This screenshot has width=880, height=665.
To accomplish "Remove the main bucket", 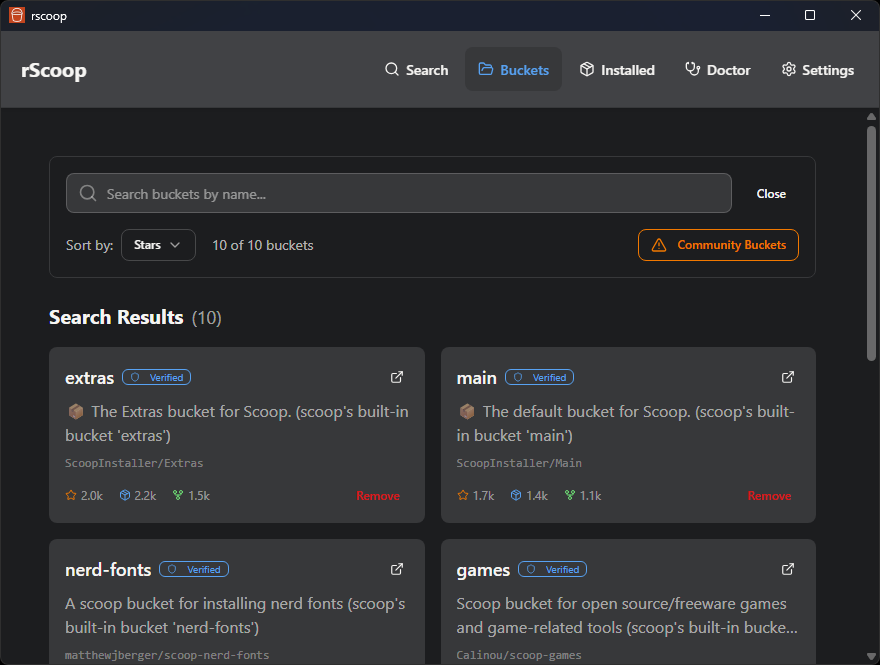I will pos(769,496).
